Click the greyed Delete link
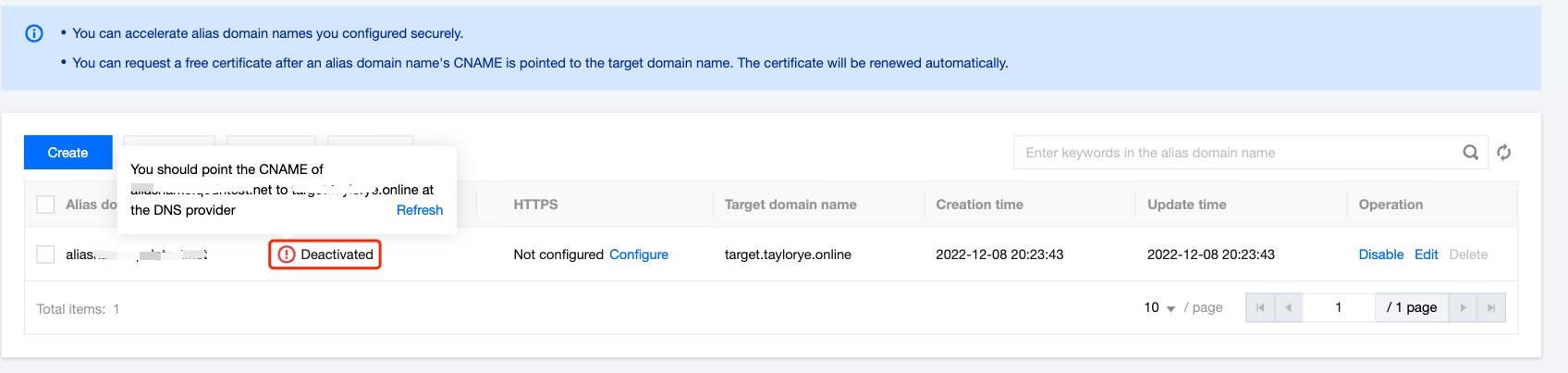Image resolution: width=1568 pixels, height=373 pixels. 1468,255
